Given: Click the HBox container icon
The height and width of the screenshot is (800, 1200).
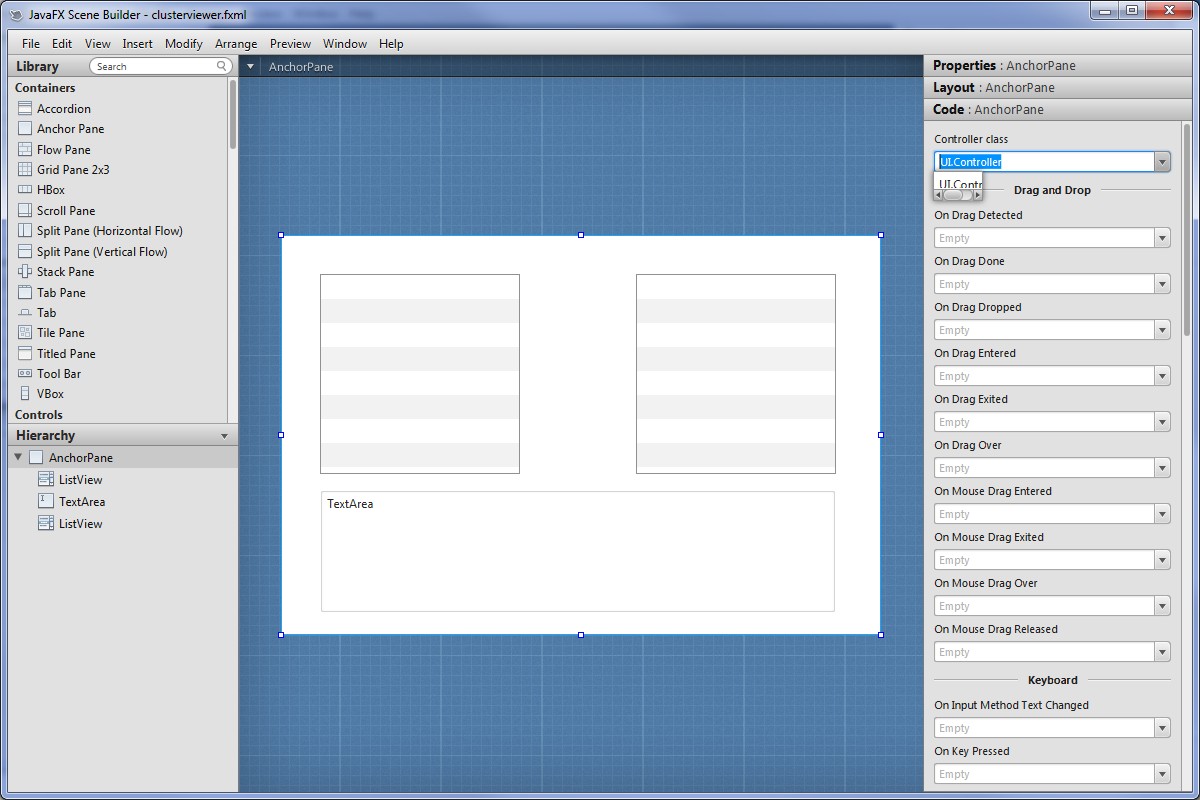Looking at the screenshot, I should click(25, 189).
